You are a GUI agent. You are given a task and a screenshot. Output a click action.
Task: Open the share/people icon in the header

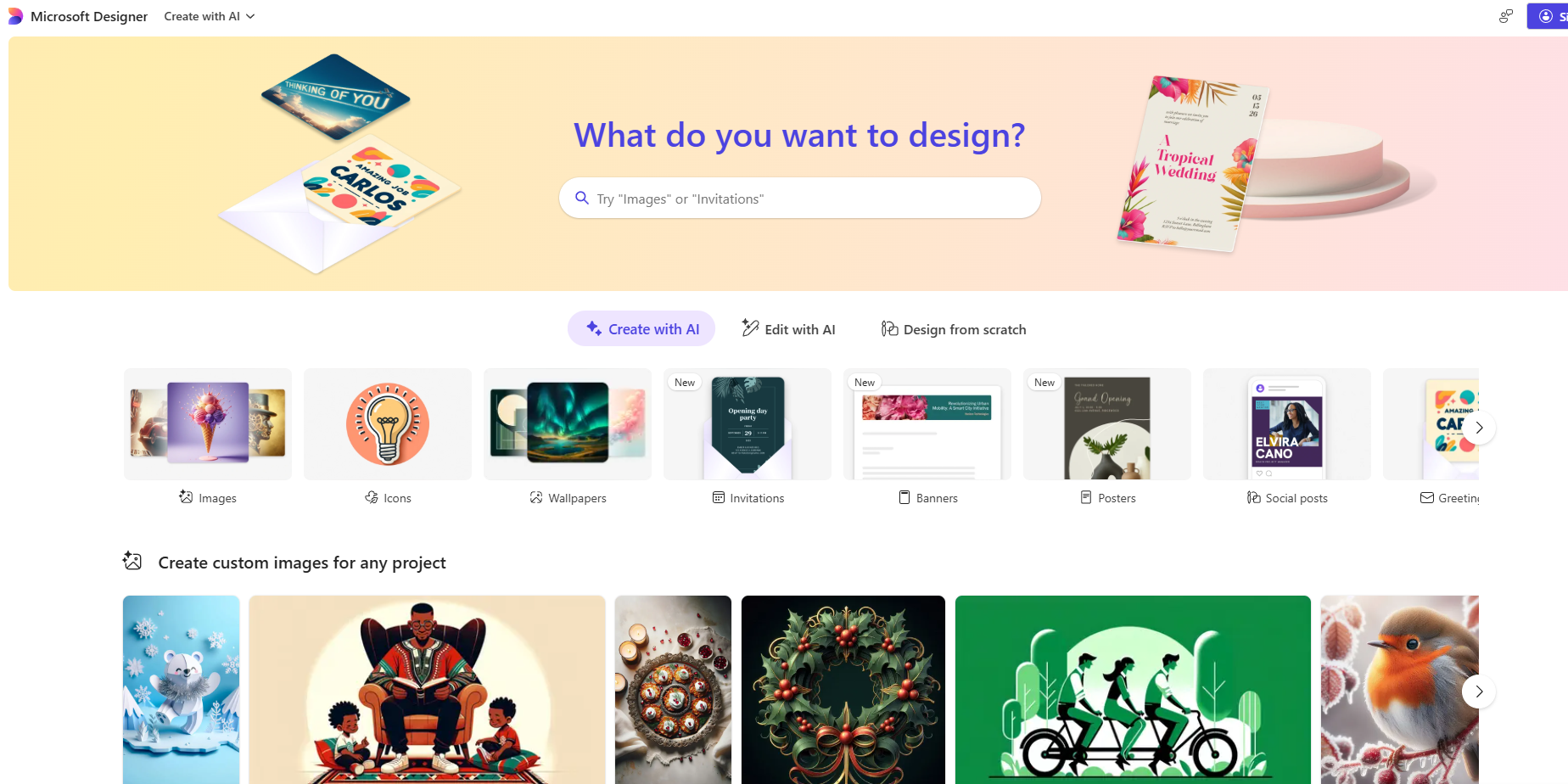click(1505, 16)
